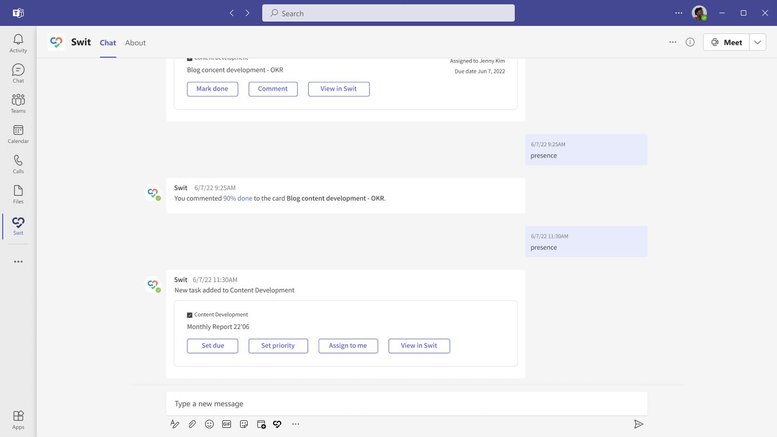
Task: Click the Search box at the top
Action: tap(388, 13)
